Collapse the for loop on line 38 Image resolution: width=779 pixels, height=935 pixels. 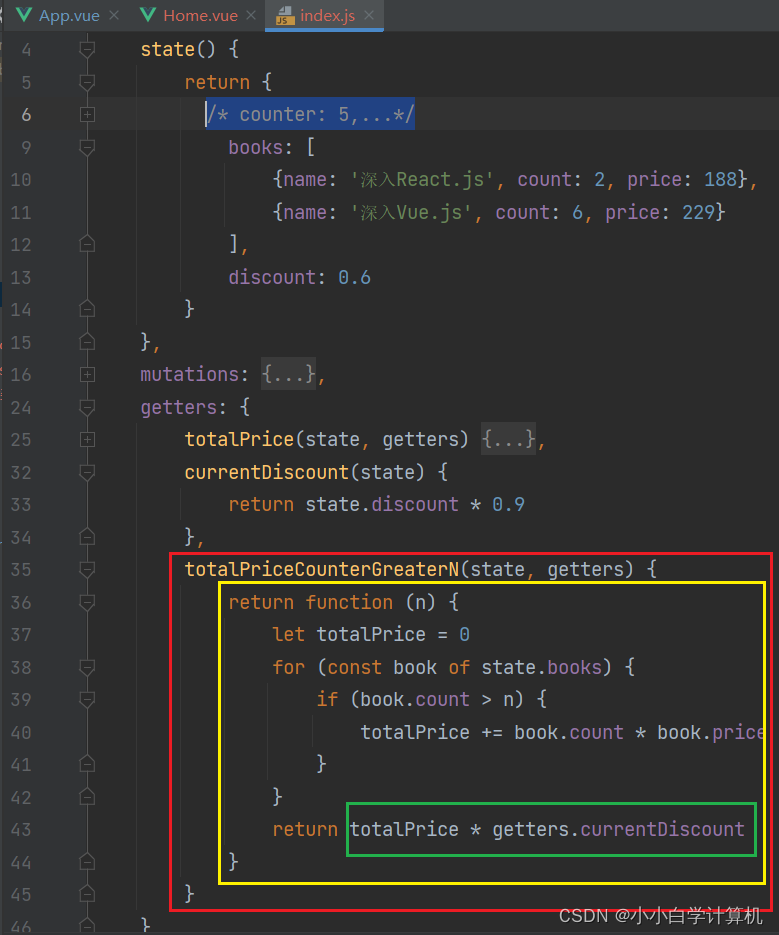tap(87, 667)
